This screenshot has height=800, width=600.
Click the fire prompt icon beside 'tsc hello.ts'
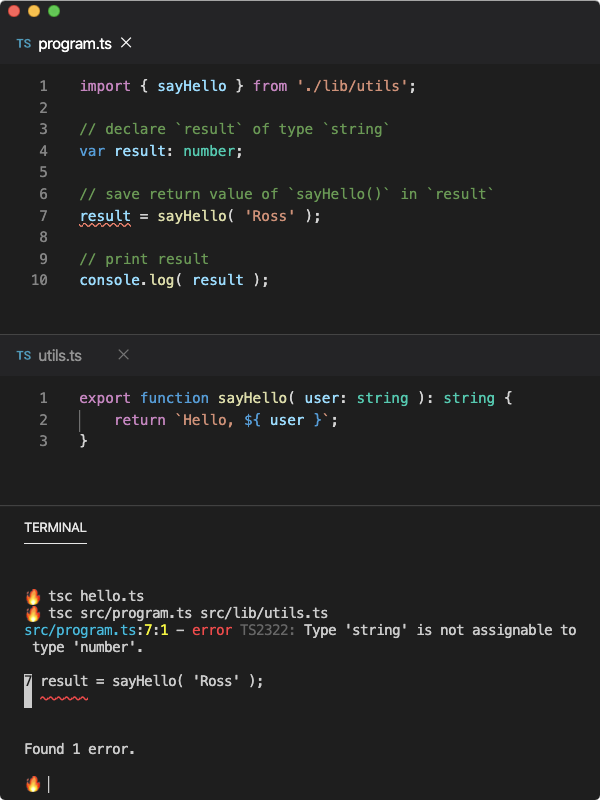pyautogui.click(x=33, y=596)
